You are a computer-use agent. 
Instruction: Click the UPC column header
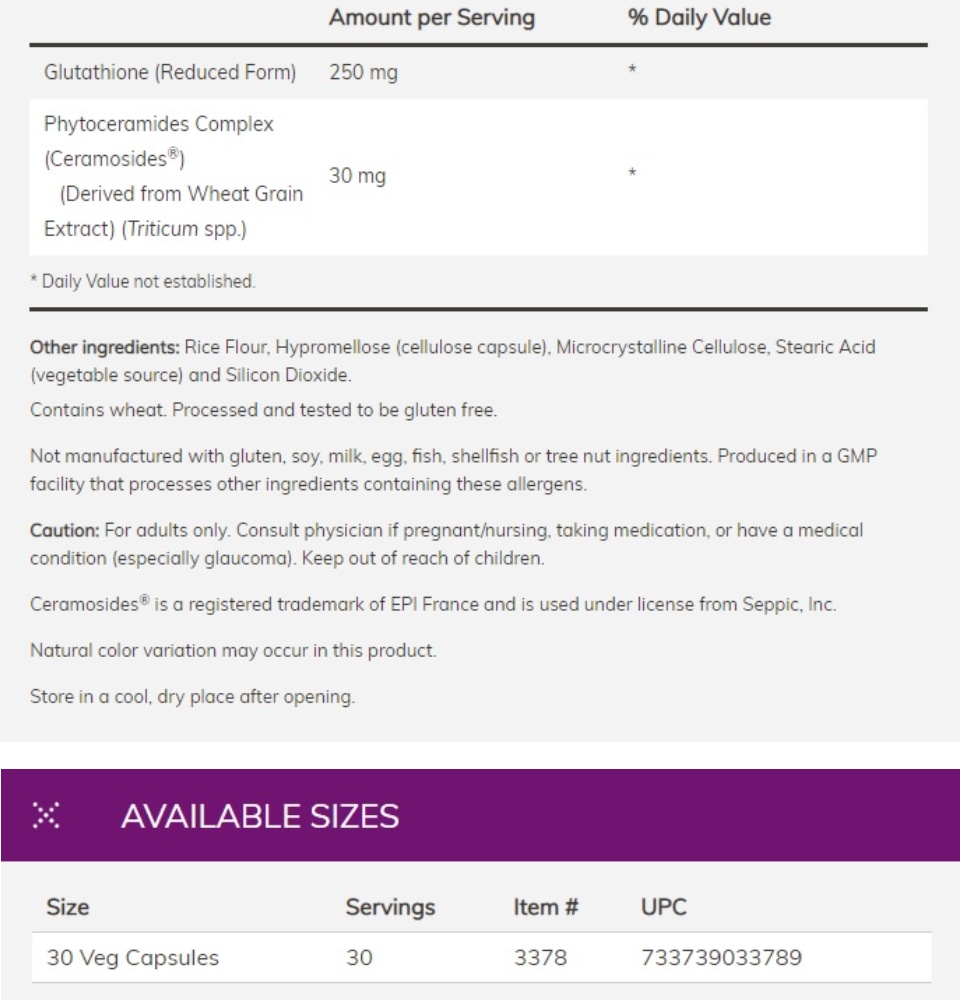click(x=664, y=907)
